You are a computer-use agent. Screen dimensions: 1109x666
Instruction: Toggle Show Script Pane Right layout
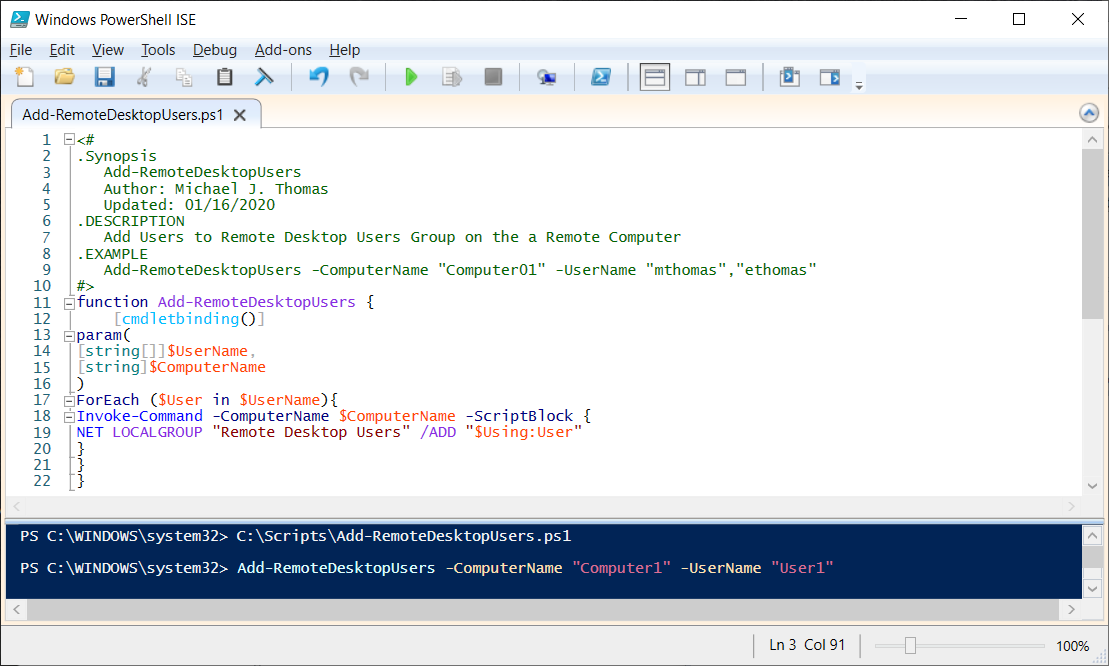695,76
